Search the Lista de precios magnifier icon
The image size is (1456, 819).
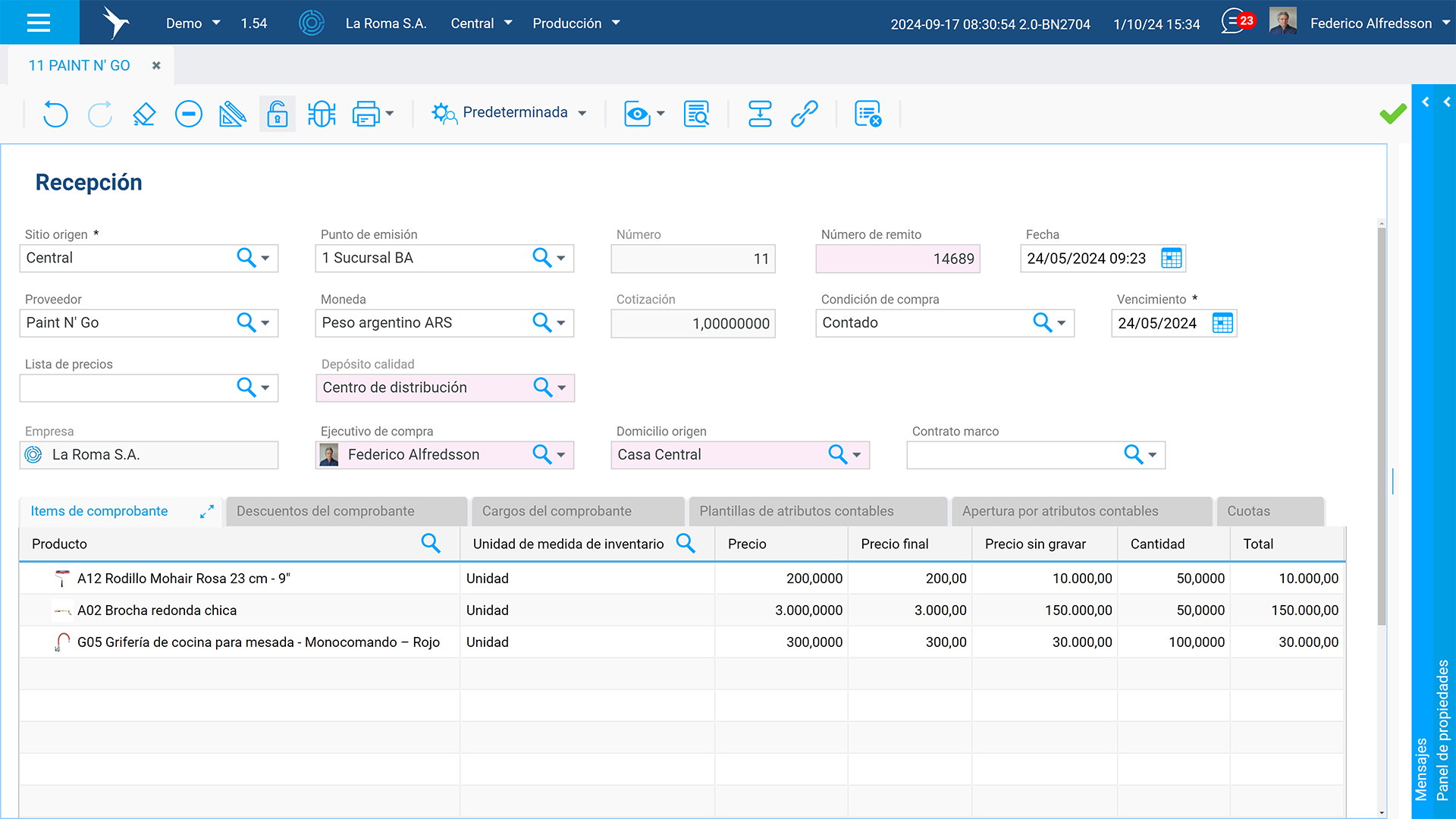point(246,387)
